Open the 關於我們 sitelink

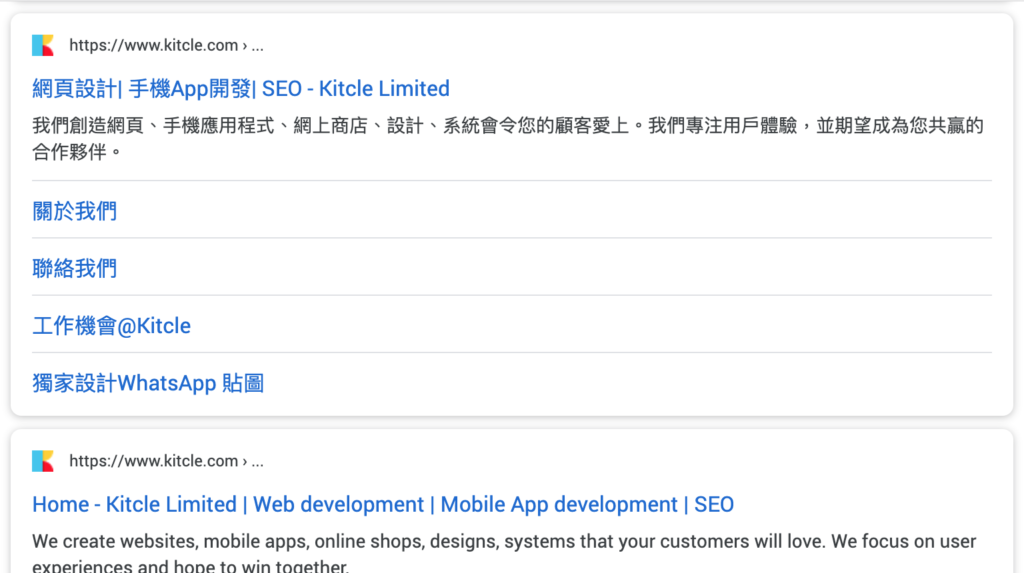74,211
